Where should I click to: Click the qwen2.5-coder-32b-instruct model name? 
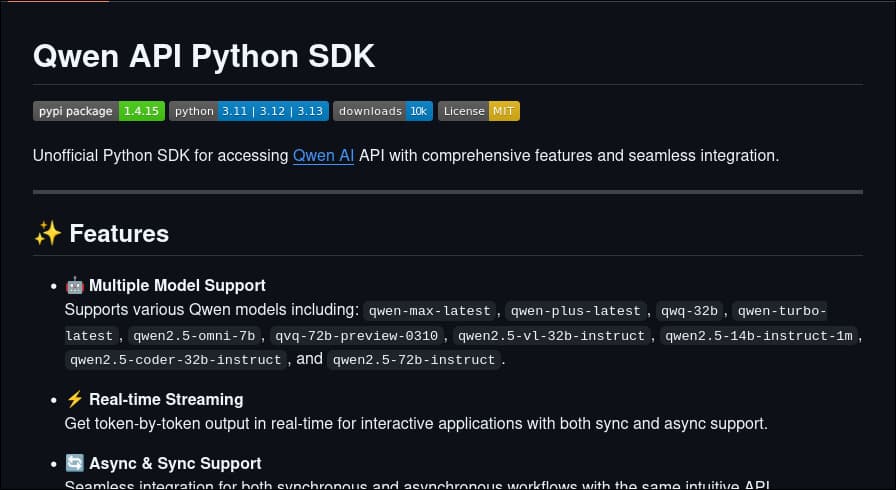[176, 359]
